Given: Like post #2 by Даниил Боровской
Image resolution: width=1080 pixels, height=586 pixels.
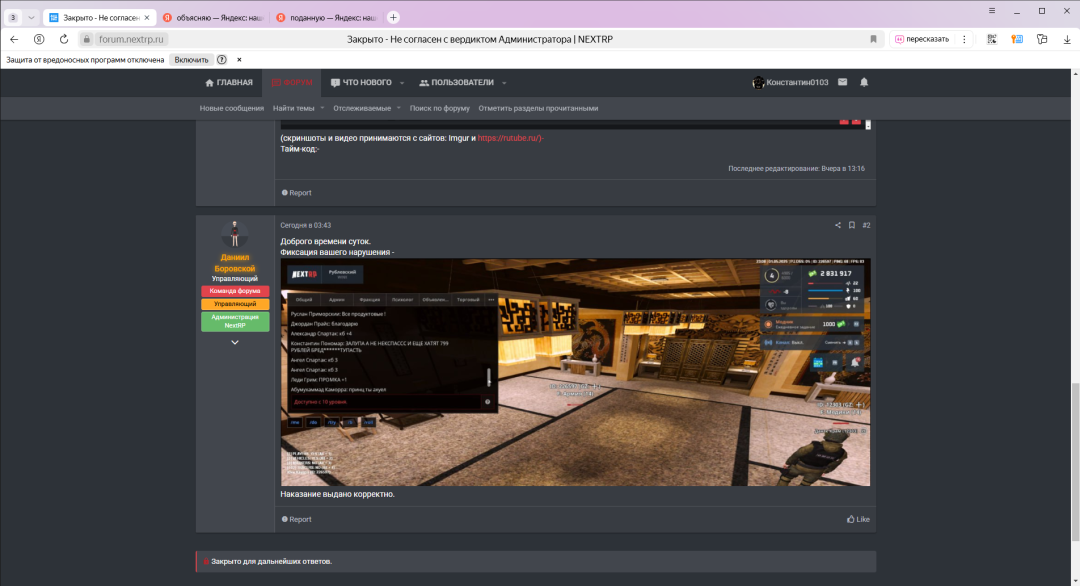Looking at the screenshot, I should tap(858, 519).
